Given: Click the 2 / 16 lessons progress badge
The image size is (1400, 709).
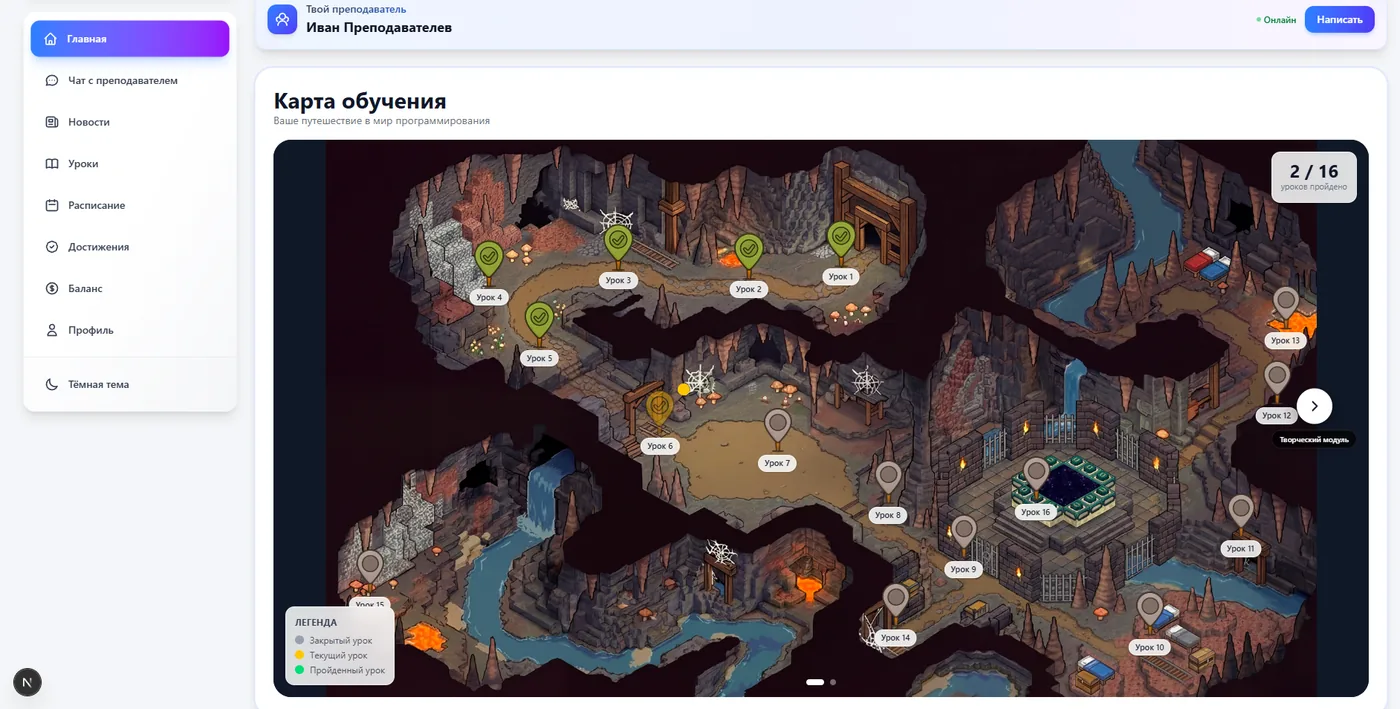Looking at the screenshot, I should pos(1314,177).
